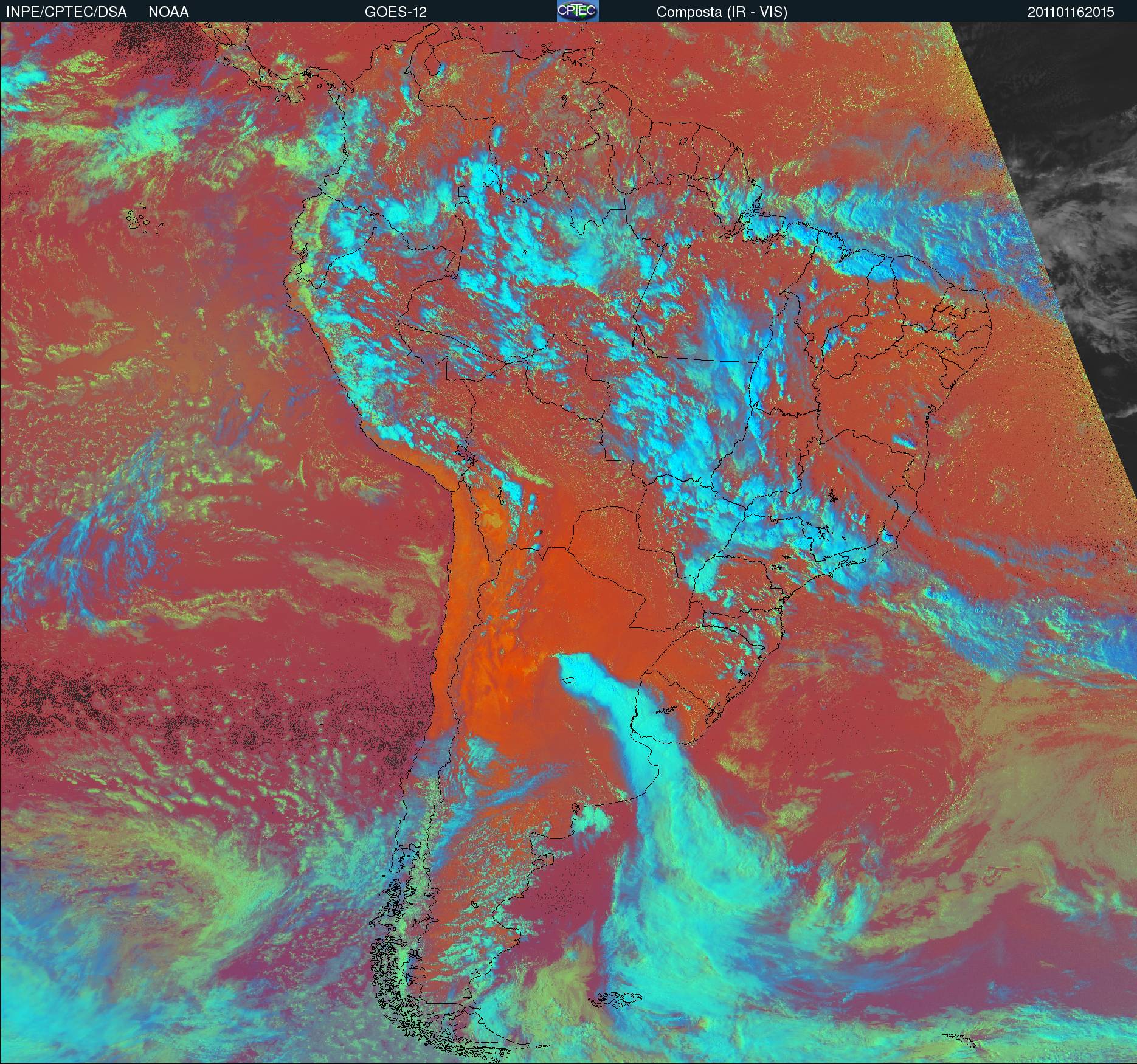Click the GOES-12 satellite label
Viewport: 1137px width, 1064px height.
click(395, 12)
